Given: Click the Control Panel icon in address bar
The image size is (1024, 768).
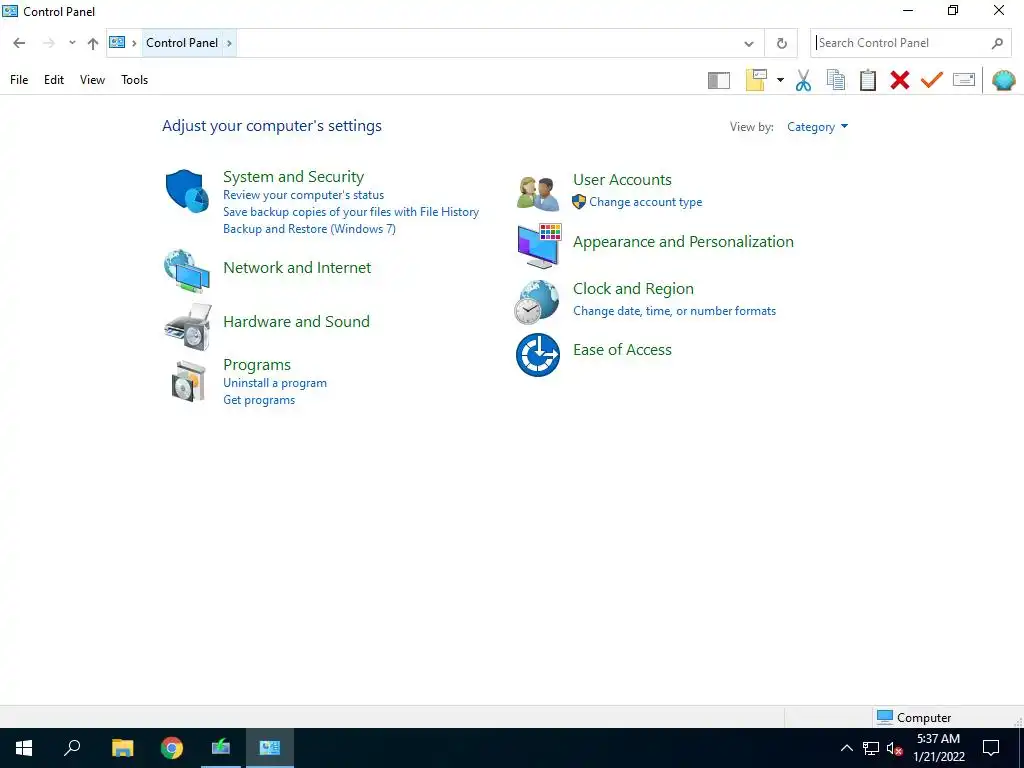Looking at the screenshot, I should [x=117, y=42].
